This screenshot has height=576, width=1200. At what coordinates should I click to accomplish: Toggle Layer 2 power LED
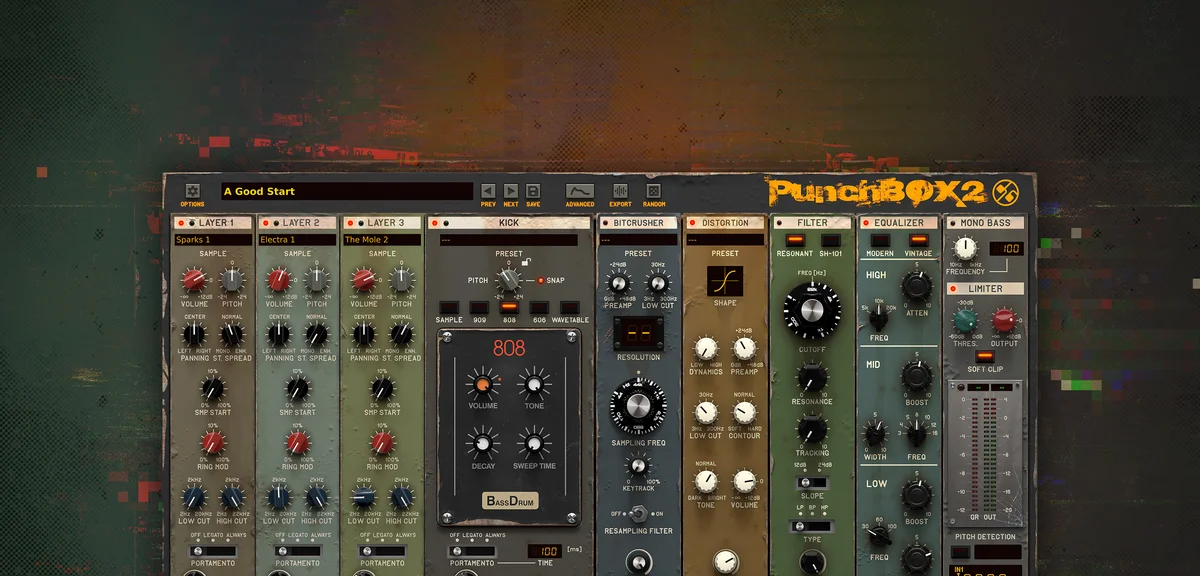264,223
